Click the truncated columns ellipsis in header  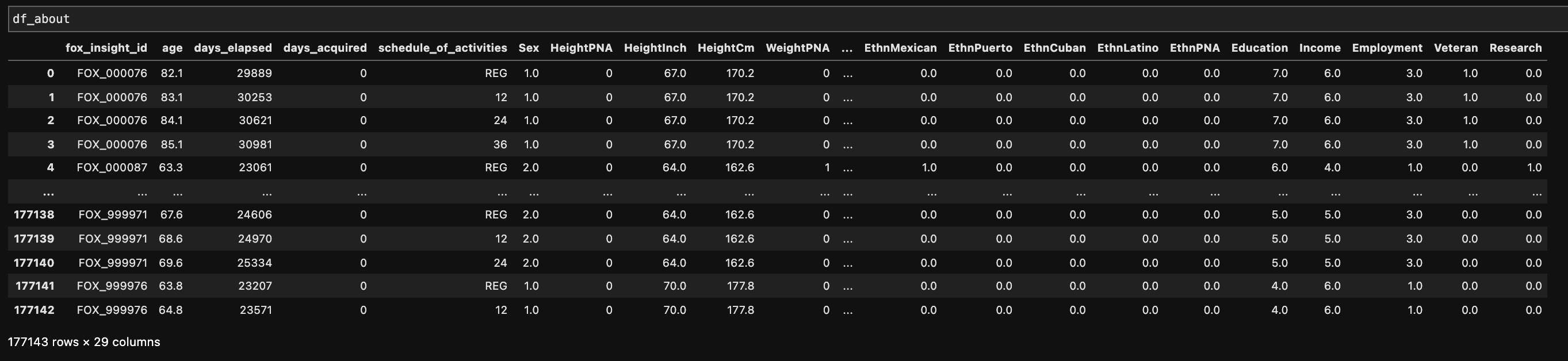847,48
